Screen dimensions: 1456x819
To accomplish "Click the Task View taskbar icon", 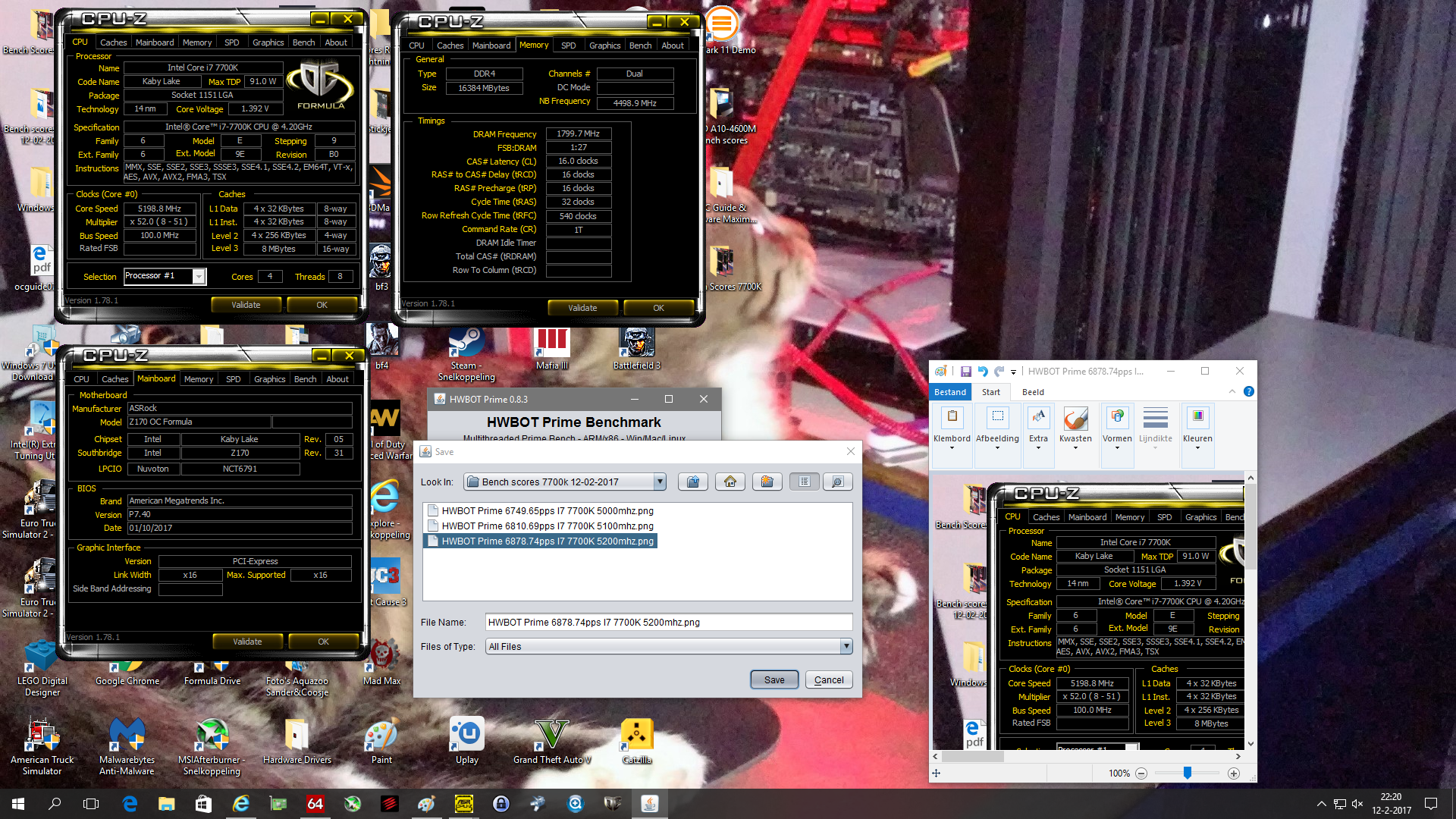I will 91,804.
